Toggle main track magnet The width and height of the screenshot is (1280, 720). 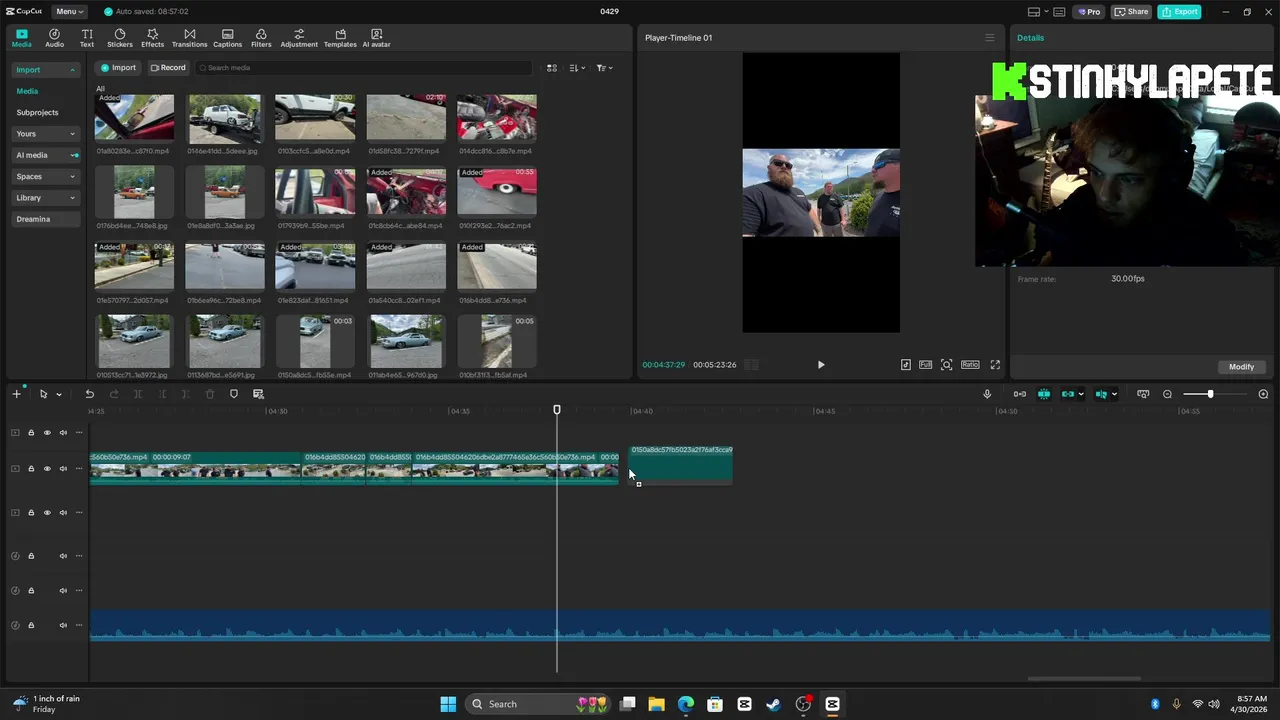(1019, 394)
